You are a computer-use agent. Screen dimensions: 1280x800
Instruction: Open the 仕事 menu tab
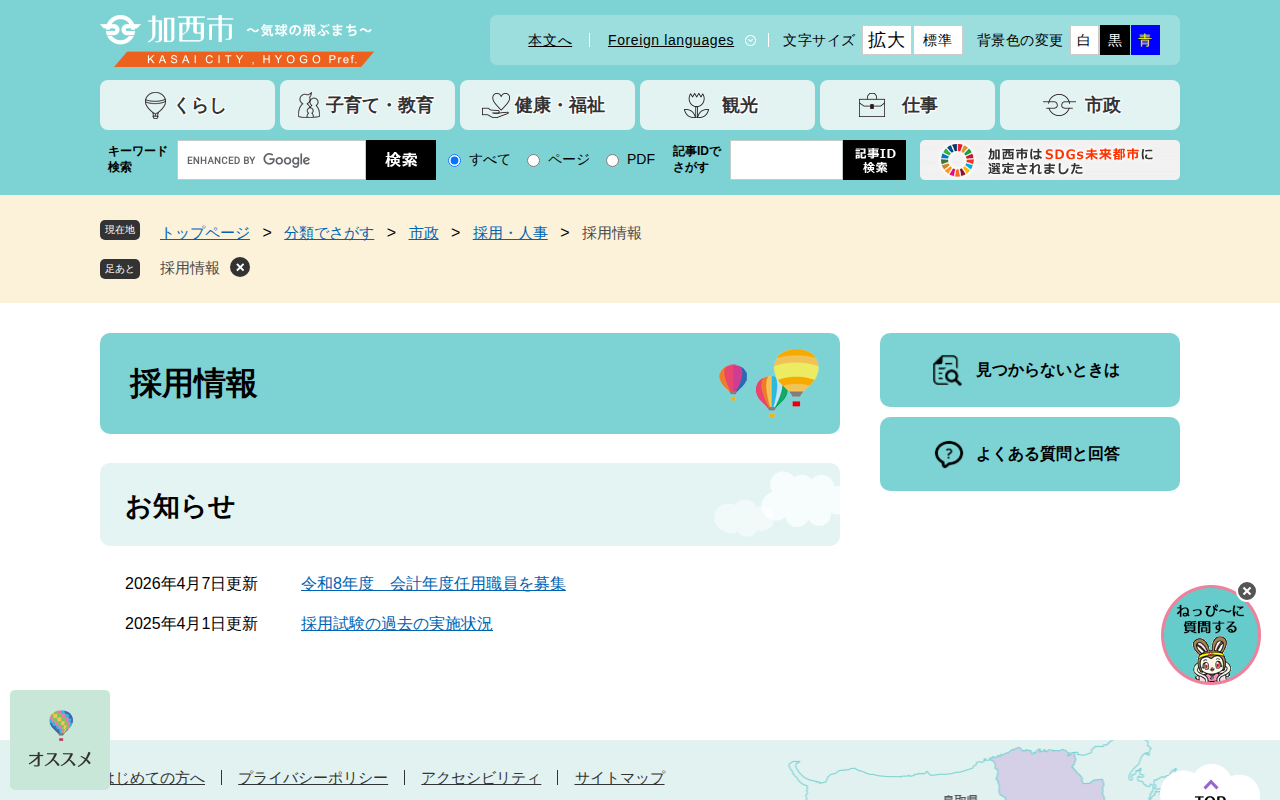[907, 105]
